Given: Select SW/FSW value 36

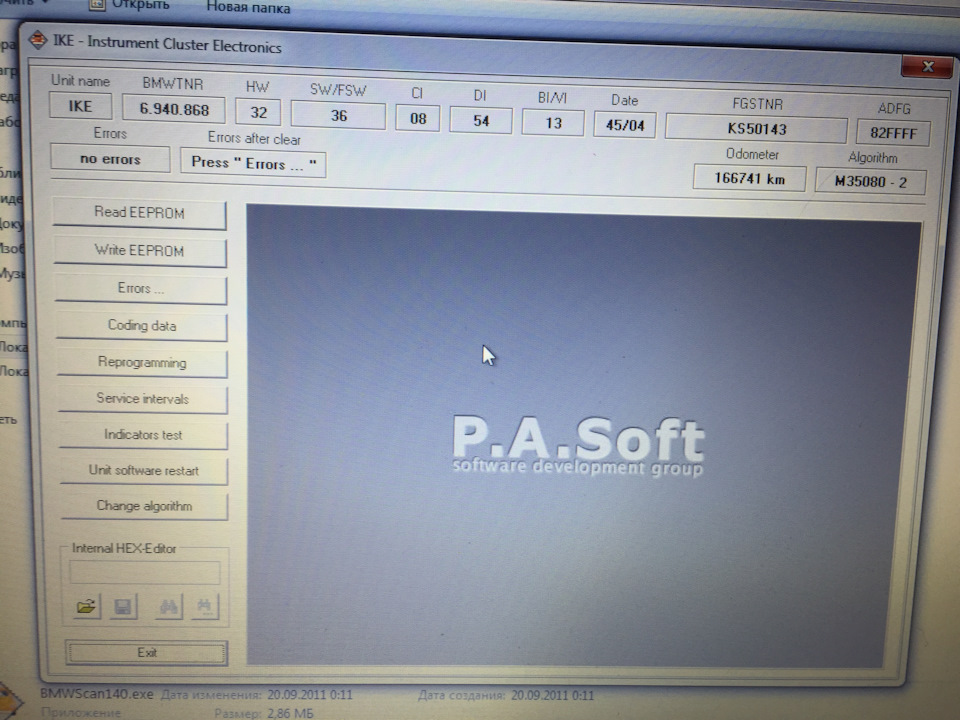Looking at the screenshot, I should tap(338, 116).
